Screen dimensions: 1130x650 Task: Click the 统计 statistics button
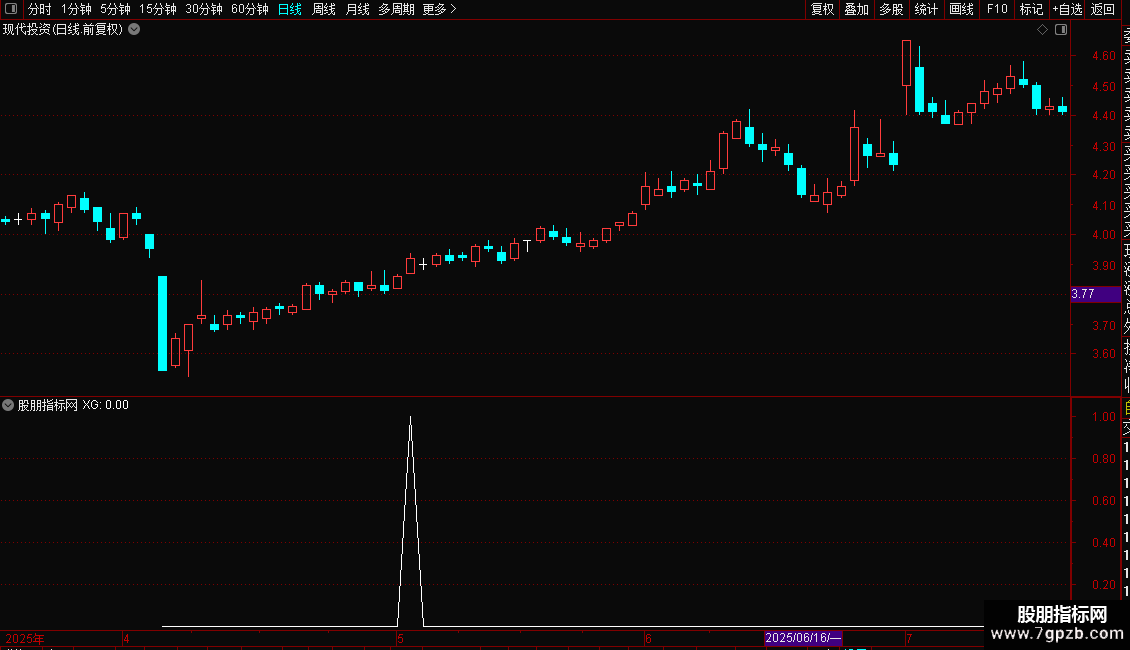coord(926,9)
